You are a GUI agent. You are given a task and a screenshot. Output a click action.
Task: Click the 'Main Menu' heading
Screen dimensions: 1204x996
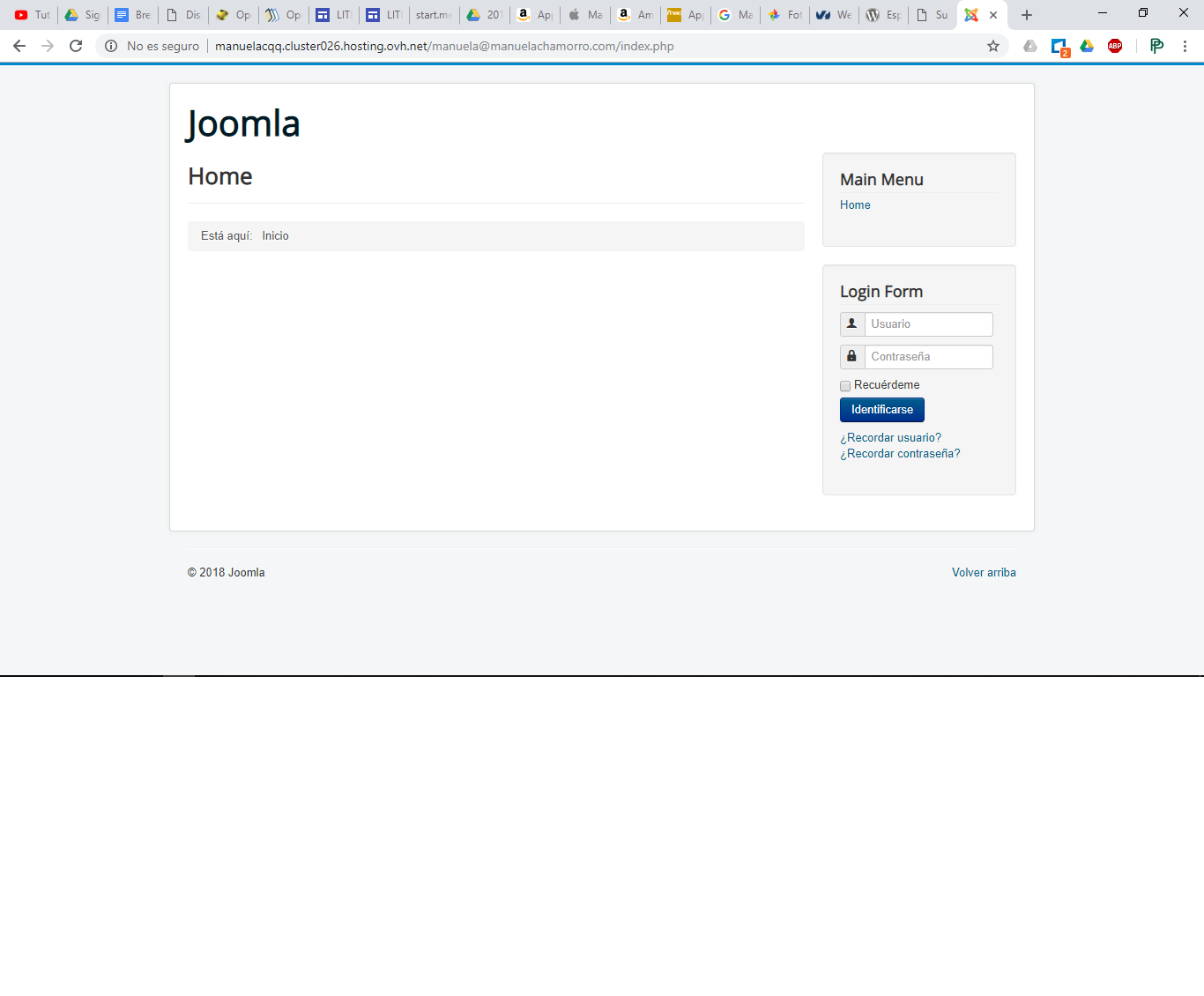tap(881, 180)
